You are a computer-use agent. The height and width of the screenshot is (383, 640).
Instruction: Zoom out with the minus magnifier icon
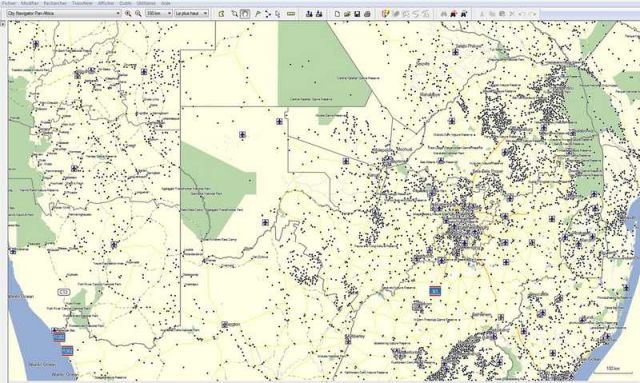pyautogui.click(x=138, y=13)
